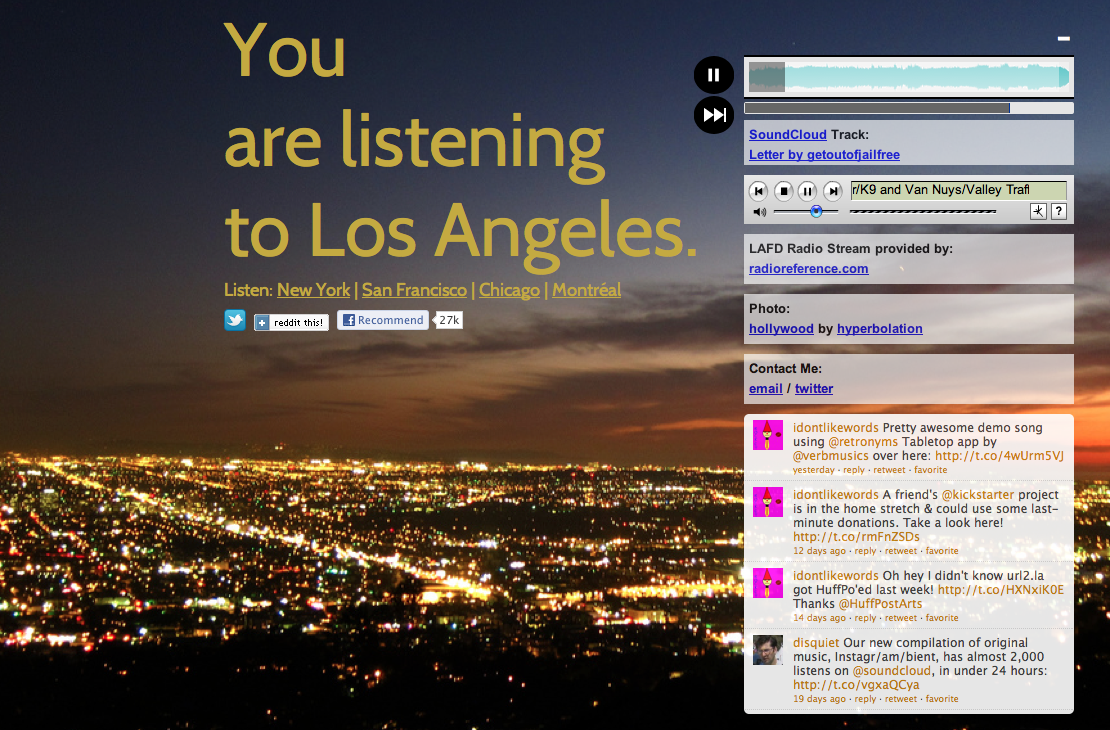Mute the radio stream speaker icon

point(758,211)
